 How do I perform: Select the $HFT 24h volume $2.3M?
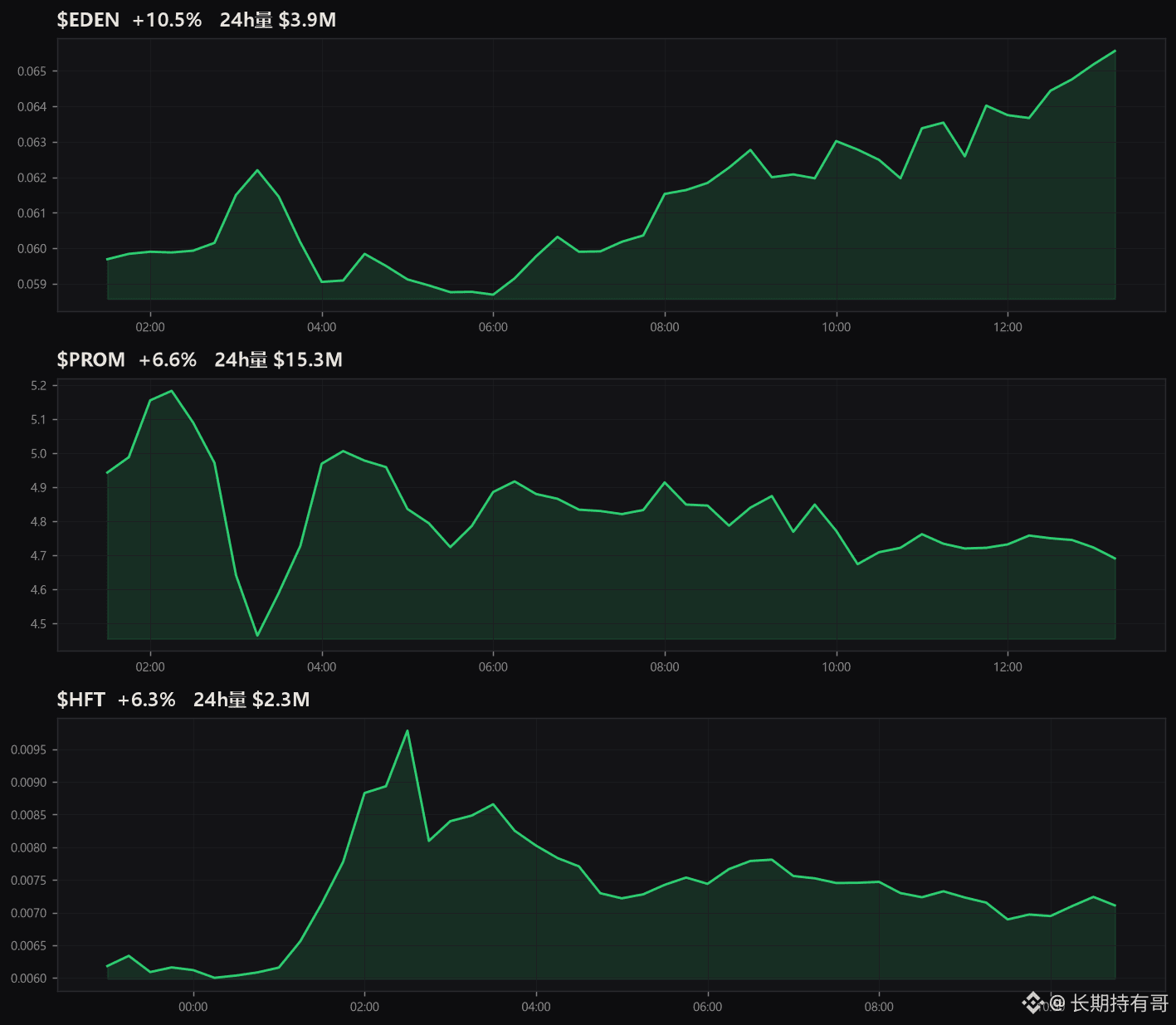pos(251,700)
